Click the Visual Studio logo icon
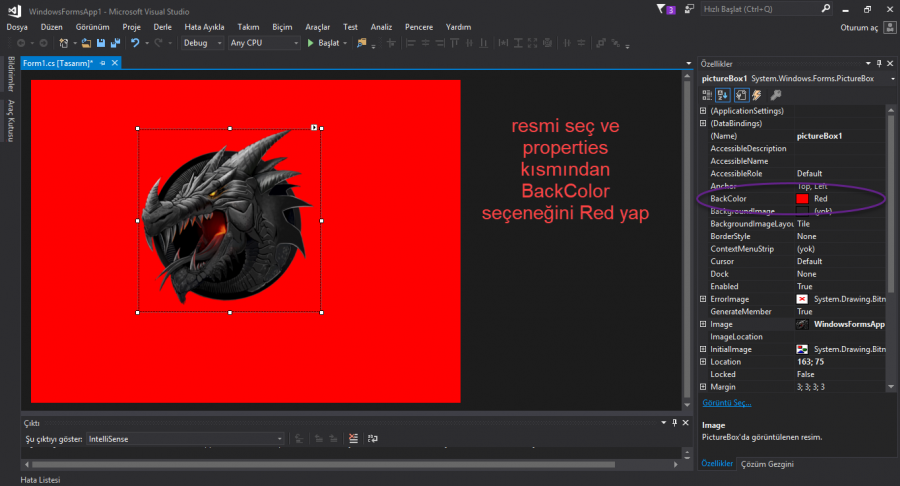Viewport: 900px width, 486px height. pyautogui.click(x=14, y=11)
